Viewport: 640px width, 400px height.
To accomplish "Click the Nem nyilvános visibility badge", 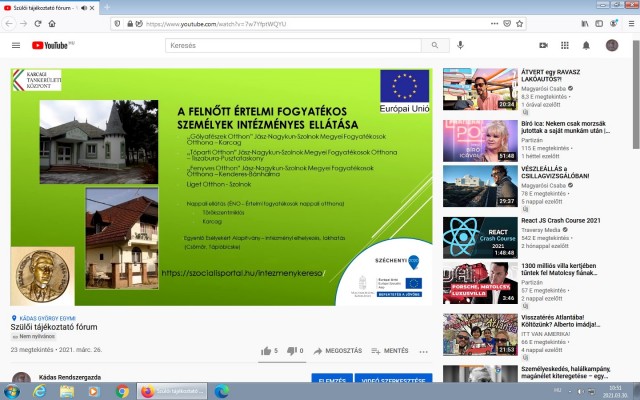I will pyautogui.click(x=34, y=337).
